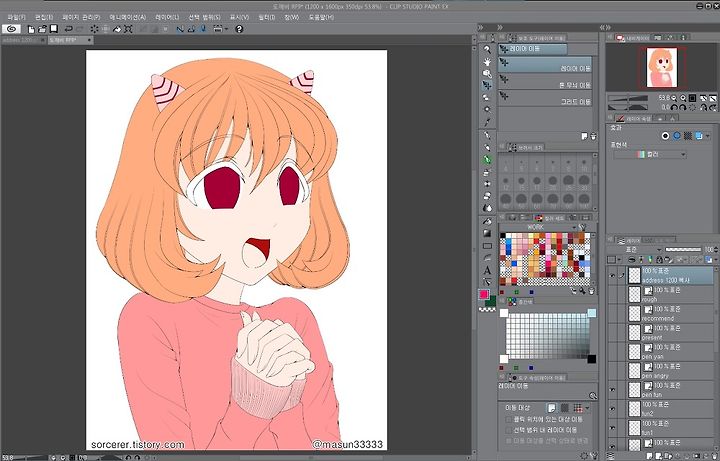
Task: Click the Navigator canvas thumbnail
Action: point(662,67)
